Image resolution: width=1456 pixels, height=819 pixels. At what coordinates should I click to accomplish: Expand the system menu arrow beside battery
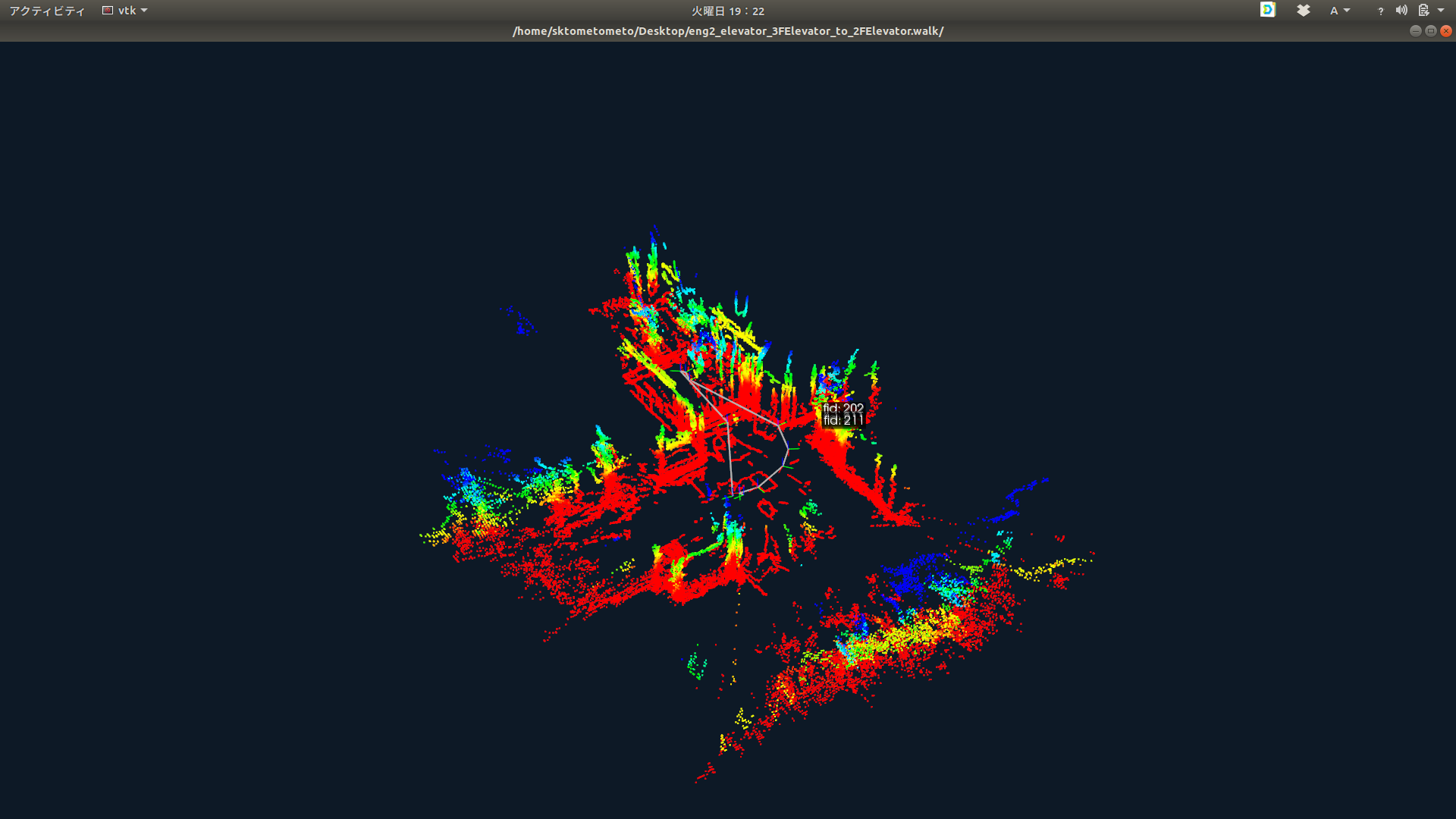pos(1441,11)
